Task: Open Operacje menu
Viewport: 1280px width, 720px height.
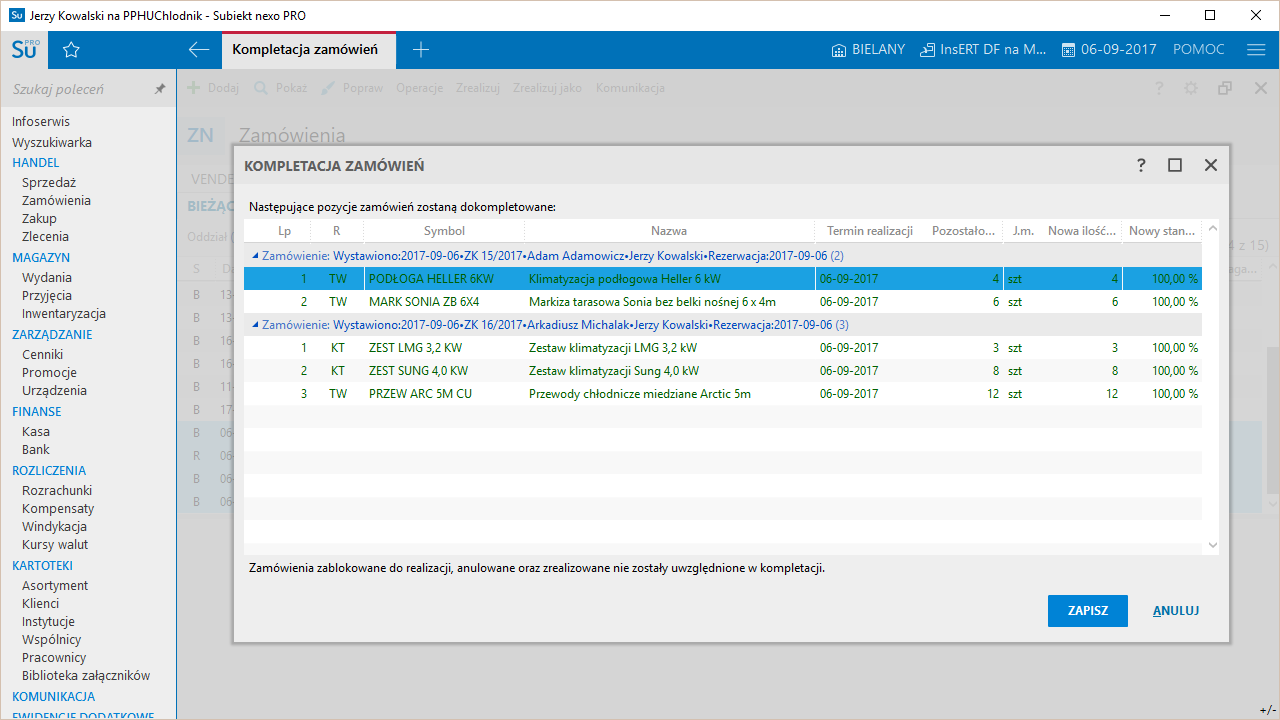Action: pos(419,88)
